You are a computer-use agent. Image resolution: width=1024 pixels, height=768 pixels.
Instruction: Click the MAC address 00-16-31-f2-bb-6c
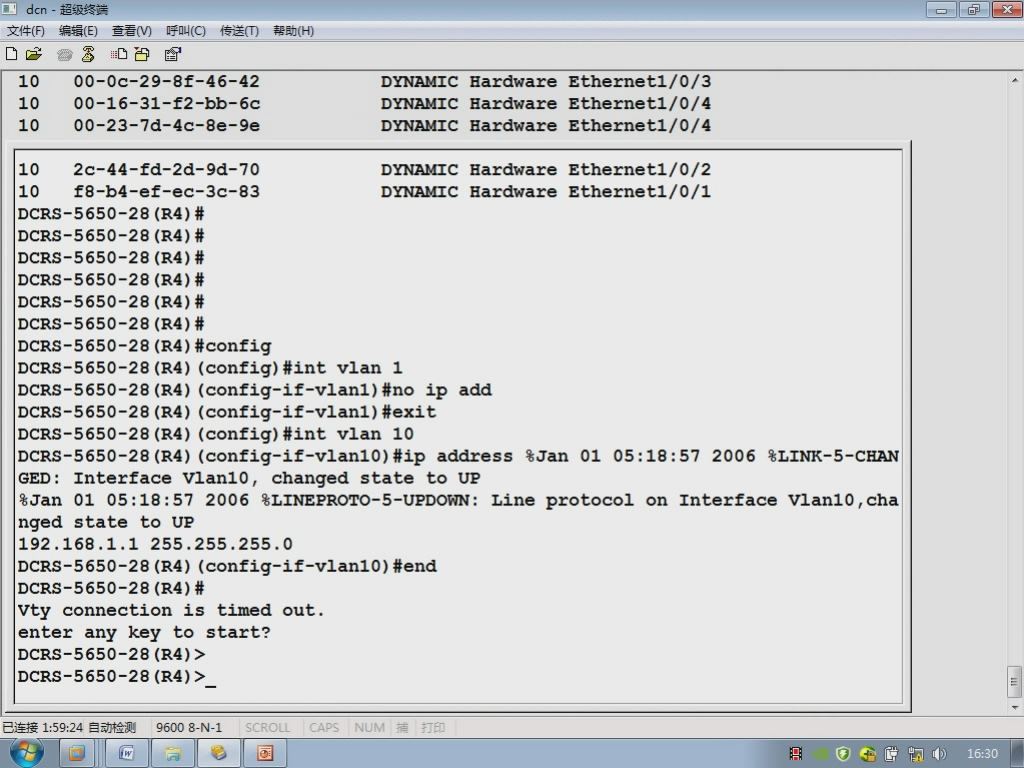coord(167,103)
